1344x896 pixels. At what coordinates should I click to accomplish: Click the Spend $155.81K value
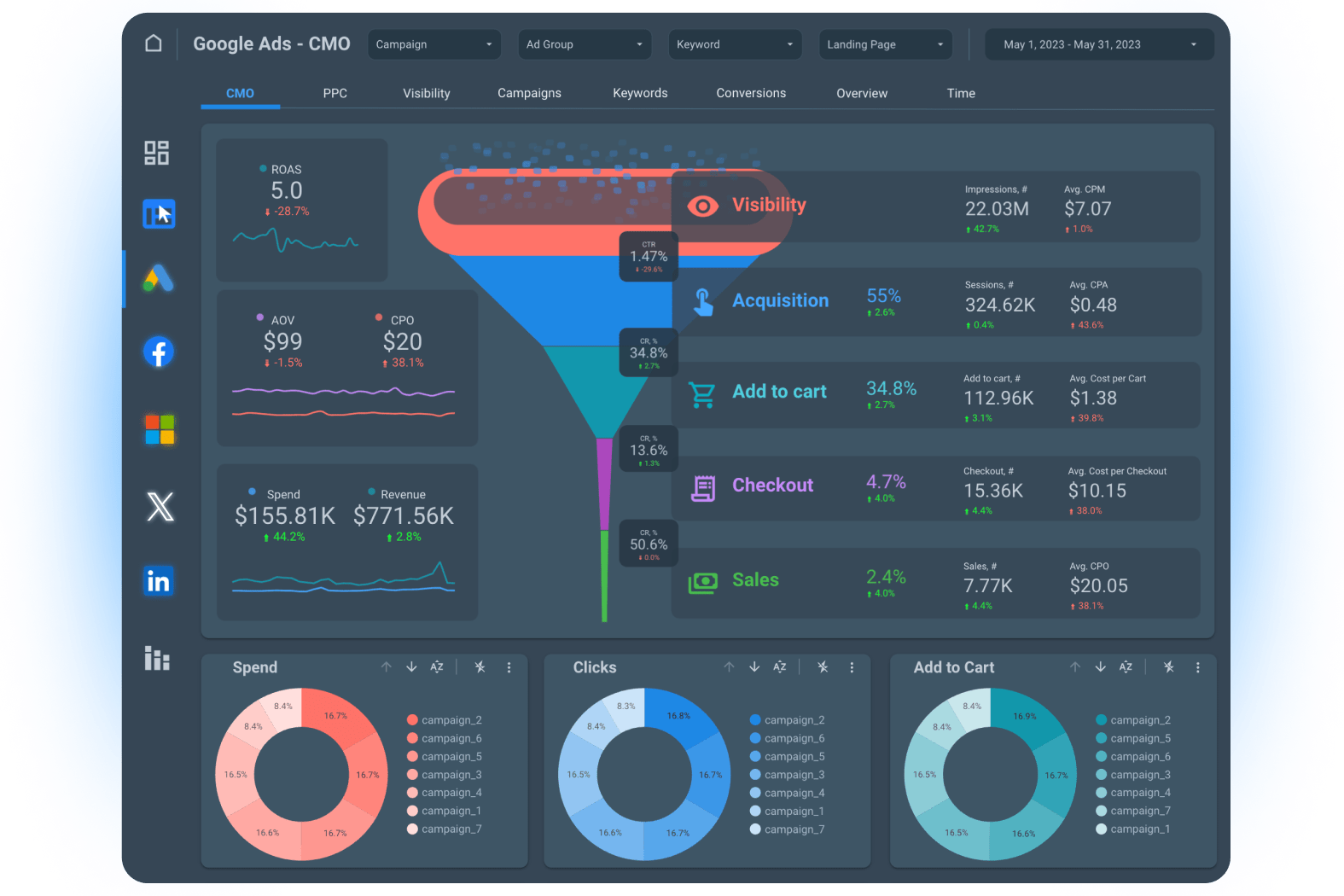(285, 515)
